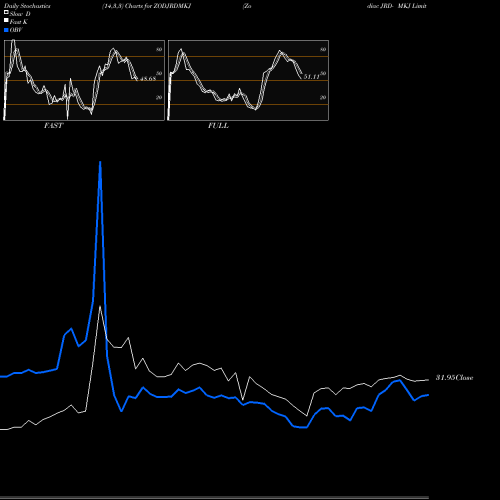Click the 'Charts for ZODJRDMKJ' heading

158,6
